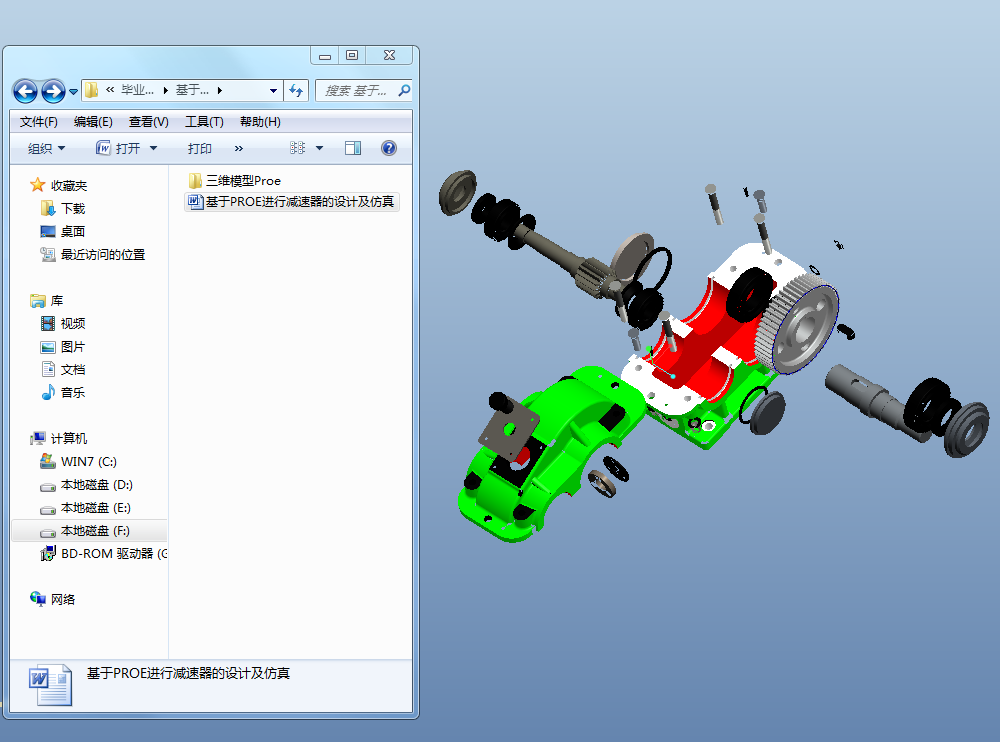This screenshot has height=742, width=1000.
Task: Click the search box field
Action: click(357, 91)
